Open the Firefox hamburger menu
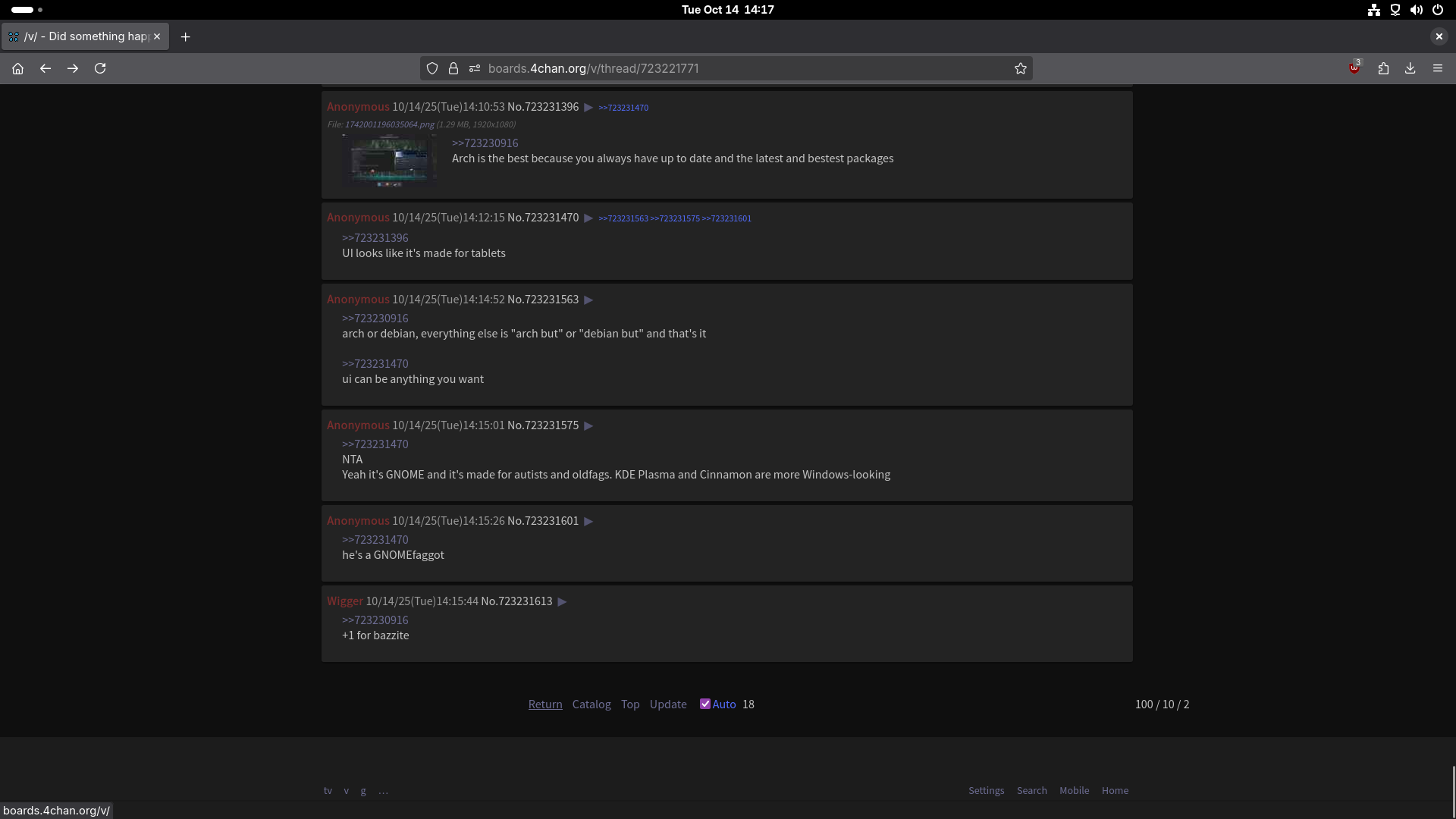 point(1438,68)
